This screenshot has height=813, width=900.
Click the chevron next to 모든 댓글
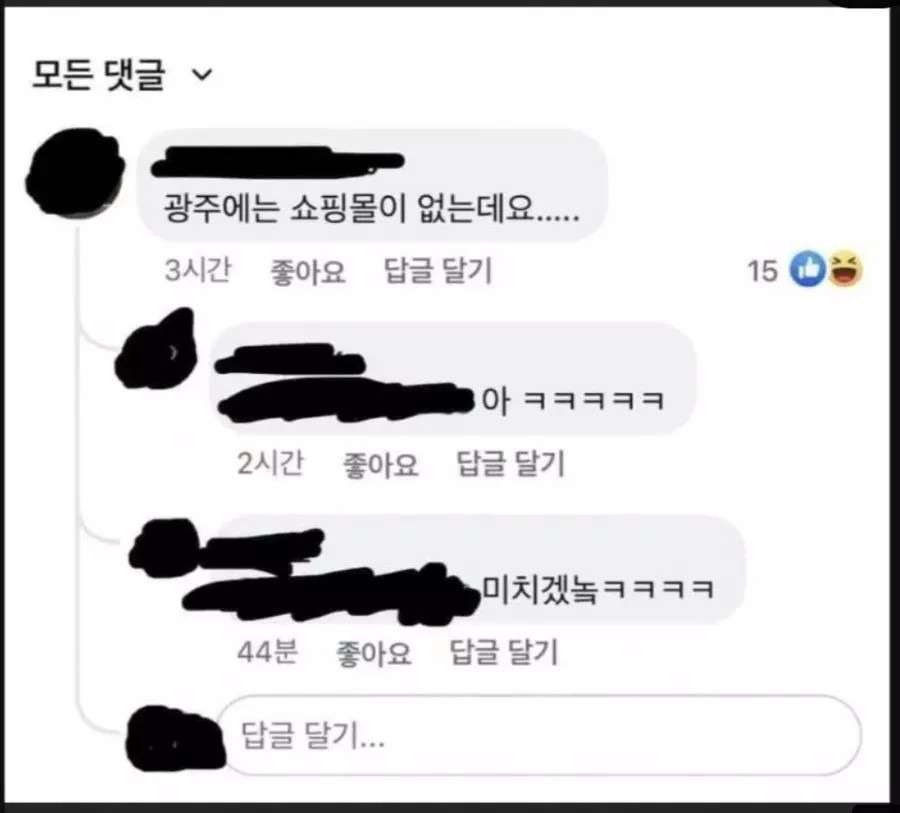coord(201,75)
